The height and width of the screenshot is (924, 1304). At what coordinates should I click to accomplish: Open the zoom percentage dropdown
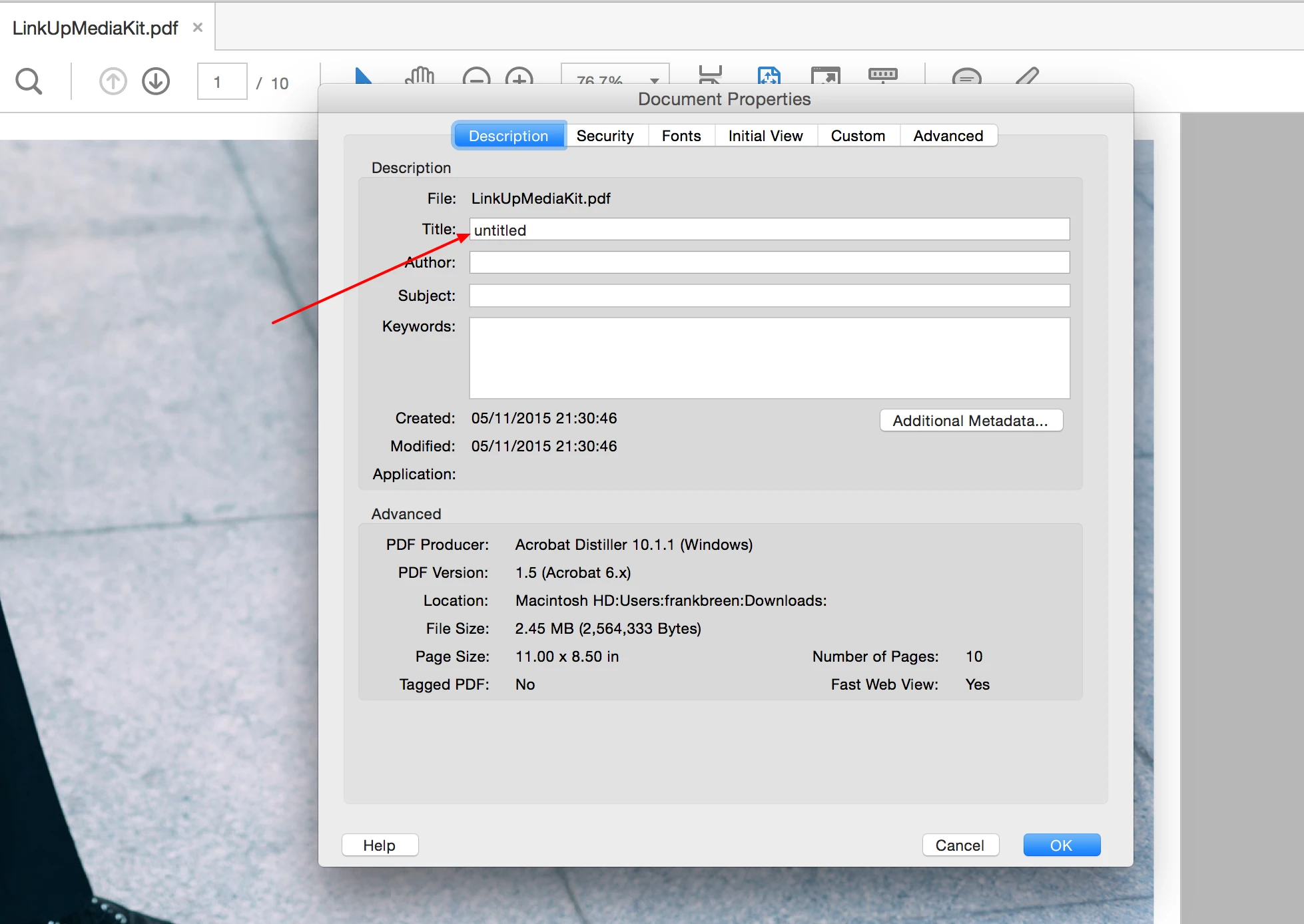[655, 80]
